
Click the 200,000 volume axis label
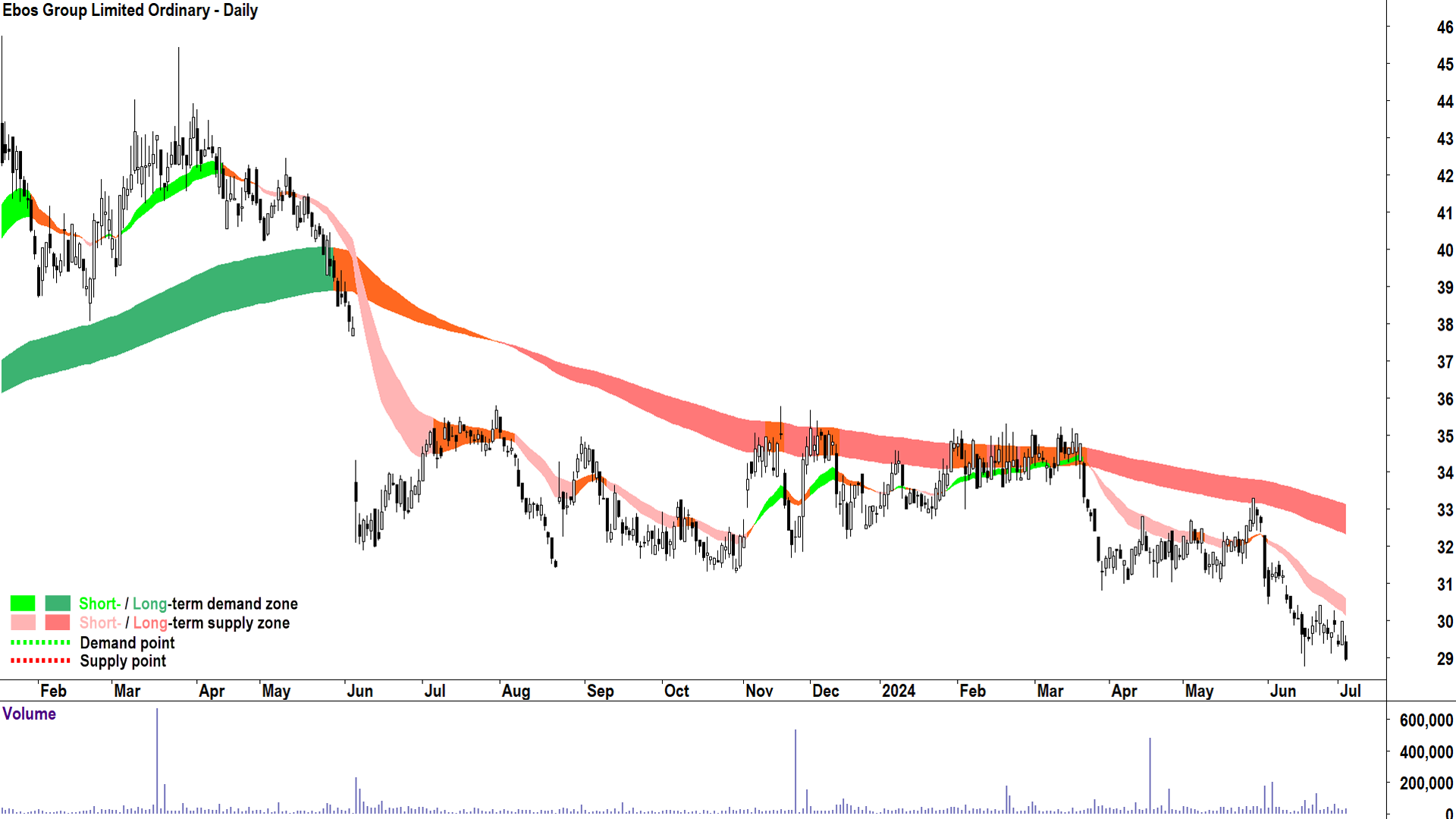point(1426,783)
